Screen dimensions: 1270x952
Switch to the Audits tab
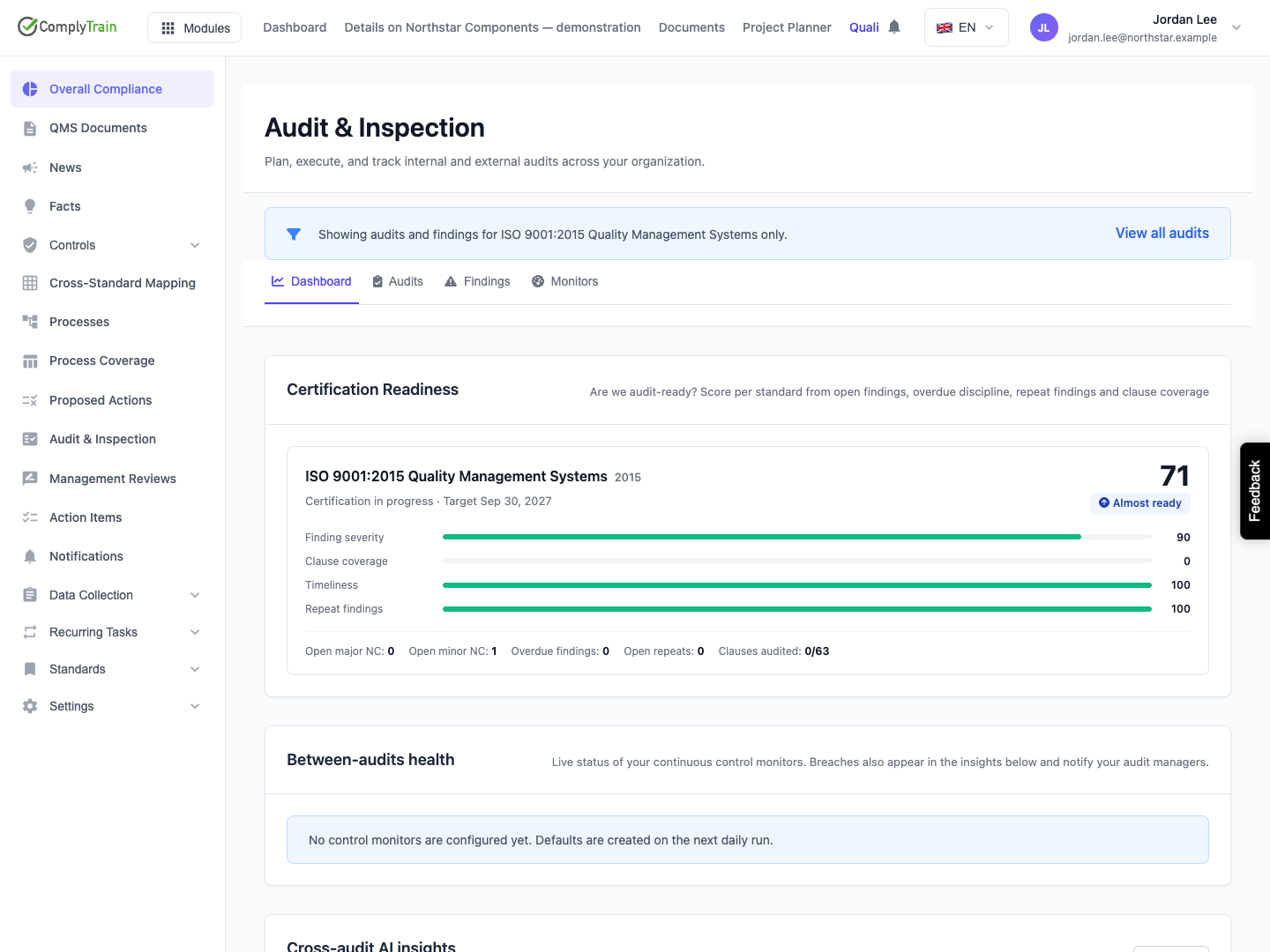tap(398, 281)
